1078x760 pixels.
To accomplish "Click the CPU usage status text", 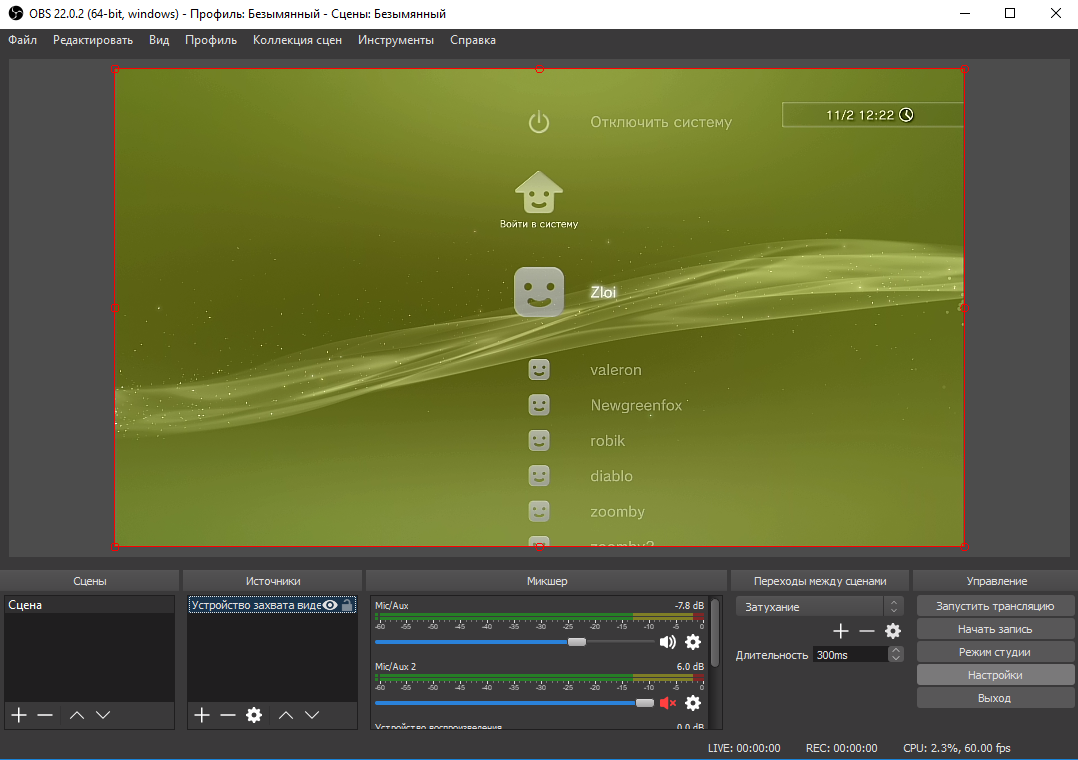I will [956, 748].
